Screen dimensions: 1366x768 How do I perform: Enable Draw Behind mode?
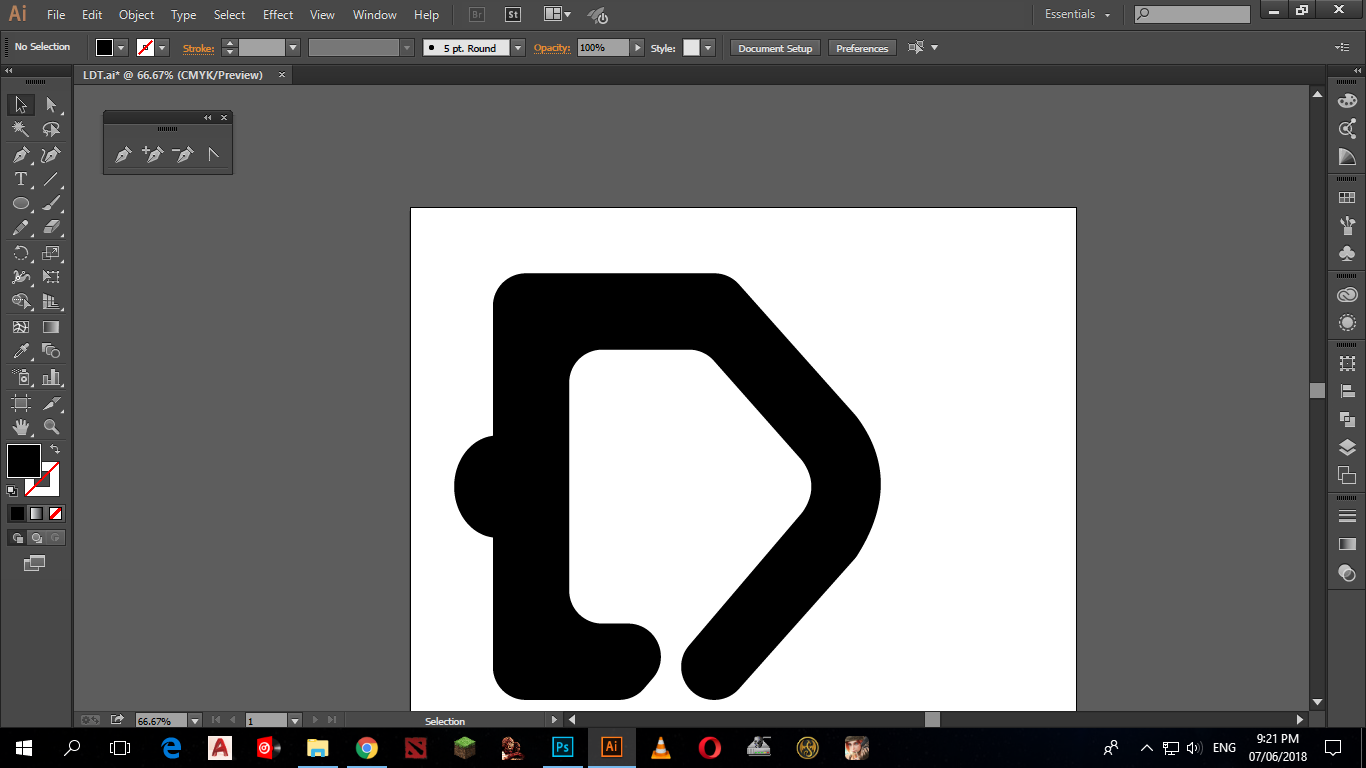point(36,538)
